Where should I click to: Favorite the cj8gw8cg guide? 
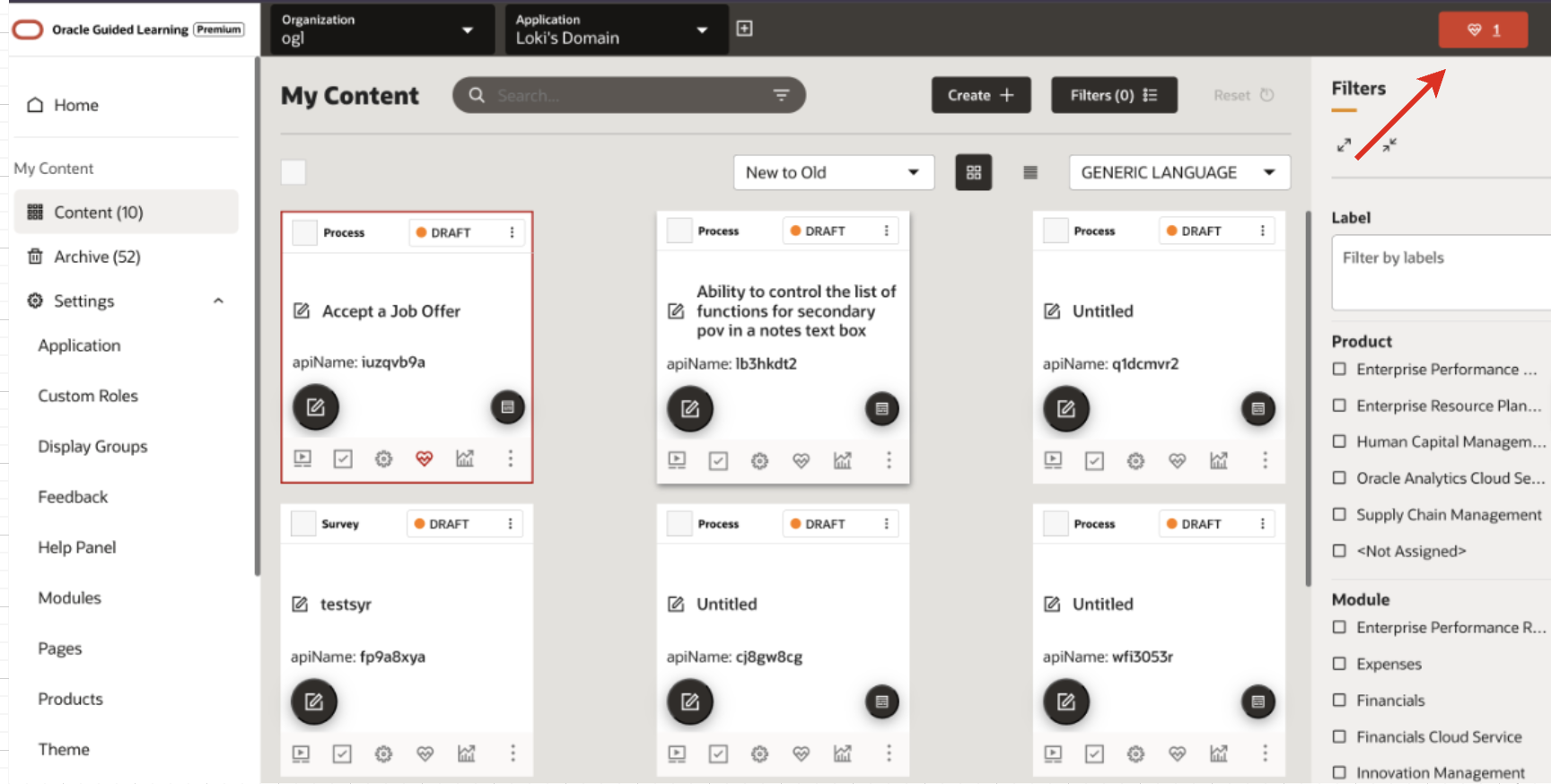(x=801, y=754)
